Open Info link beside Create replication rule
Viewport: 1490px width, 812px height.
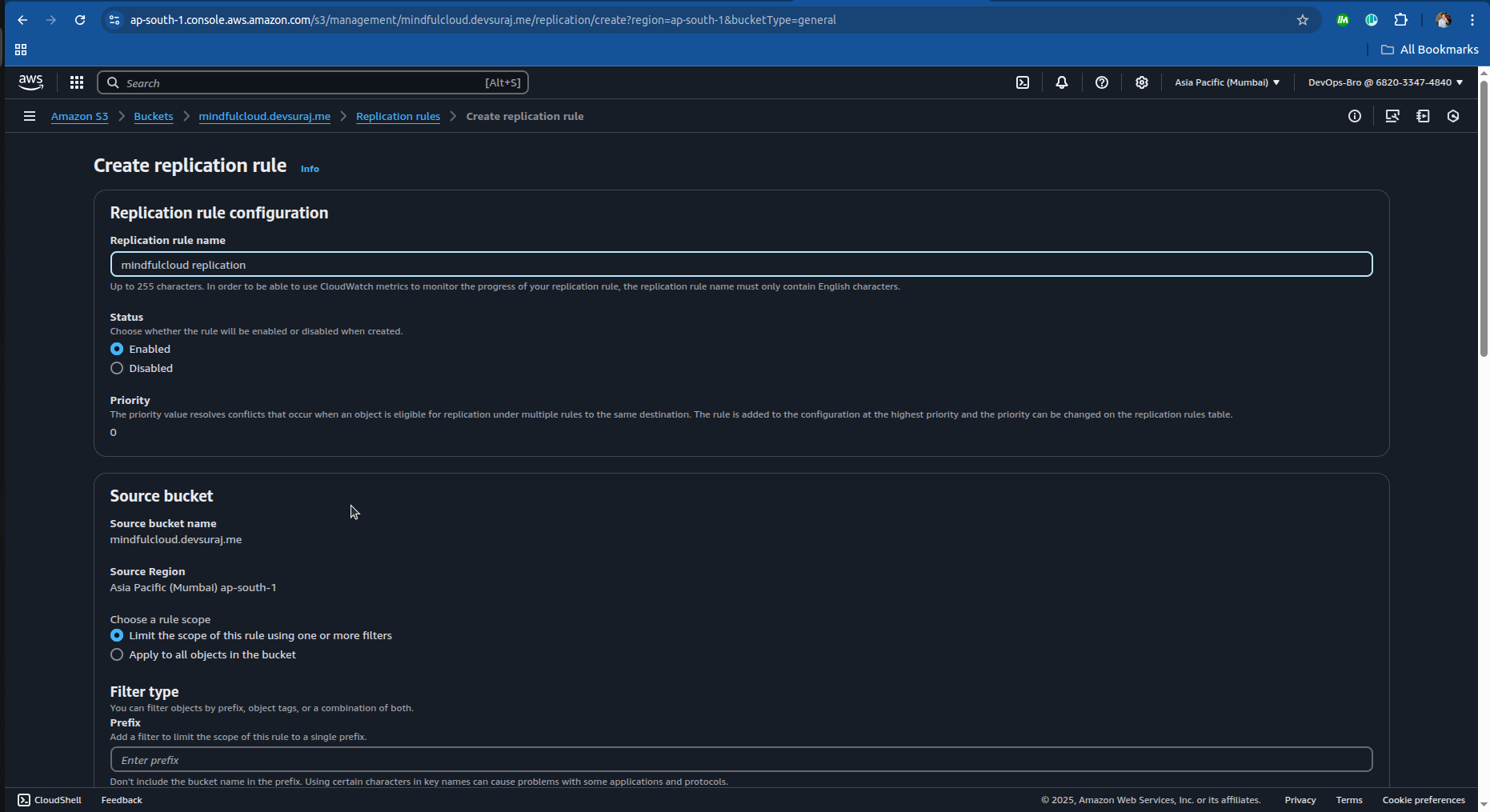coord(310,169)
